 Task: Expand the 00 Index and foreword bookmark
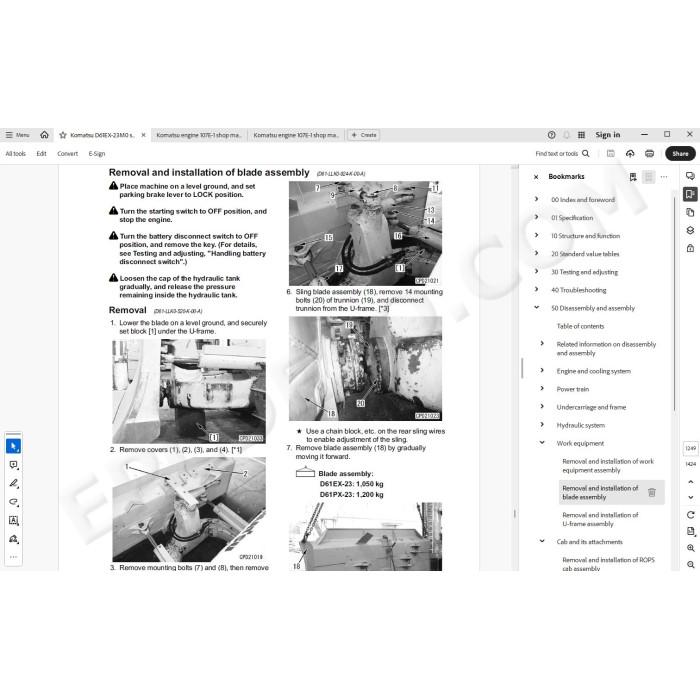(537, 199)
